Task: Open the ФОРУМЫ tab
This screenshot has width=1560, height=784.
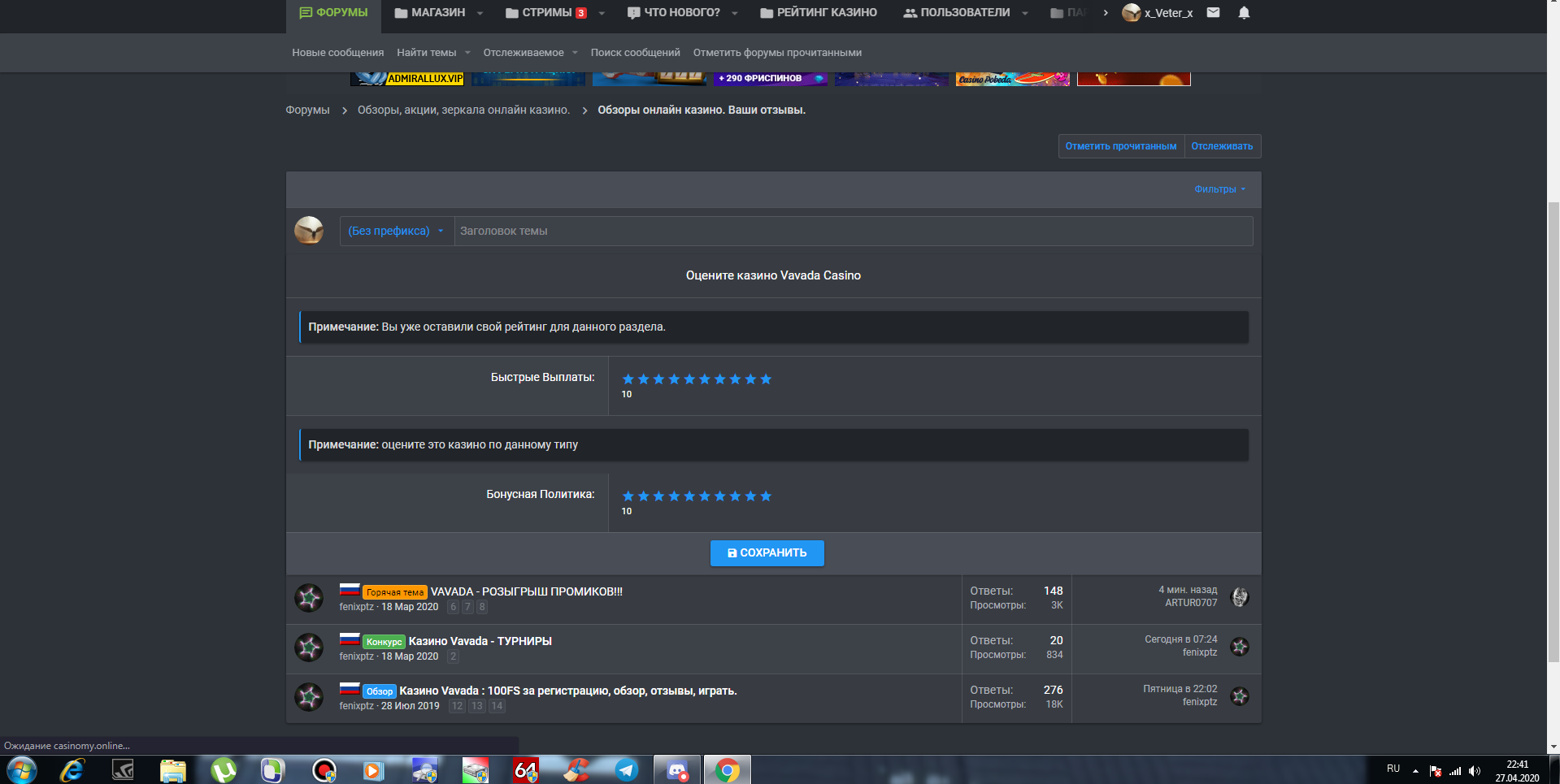Action: coord(333,13)
